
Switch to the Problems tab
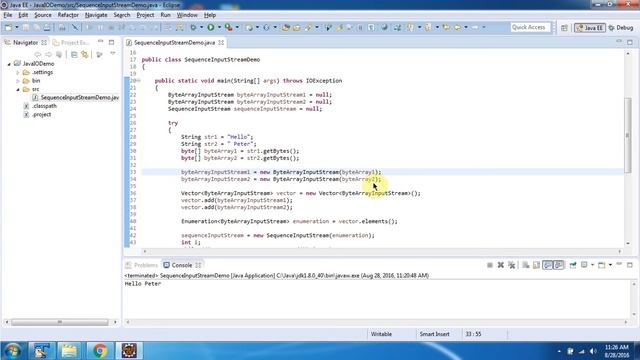pyautogui.click(x=141, y=265)
